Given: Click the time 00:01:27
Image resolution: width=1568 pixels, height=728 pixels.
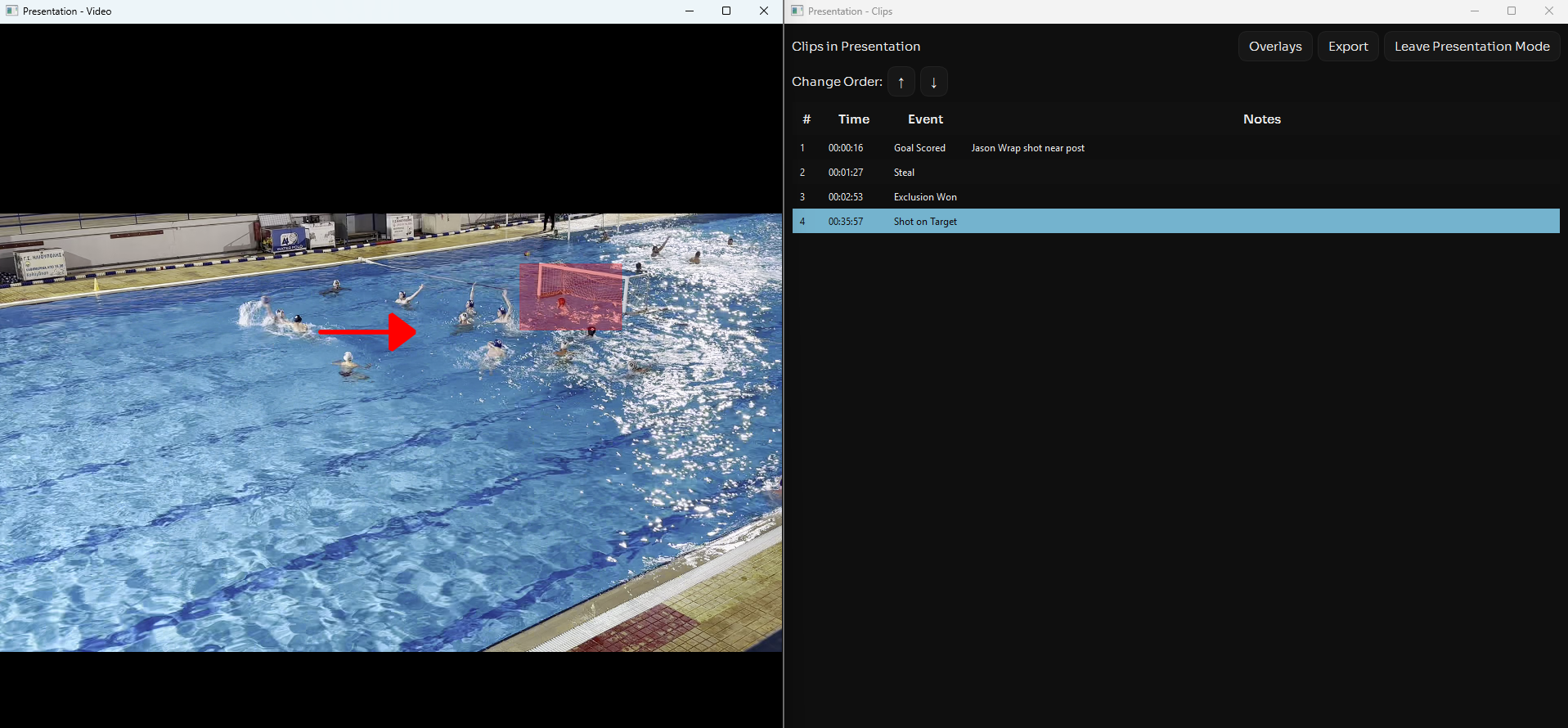Looking at the screenshot, I should coord(845,173).
